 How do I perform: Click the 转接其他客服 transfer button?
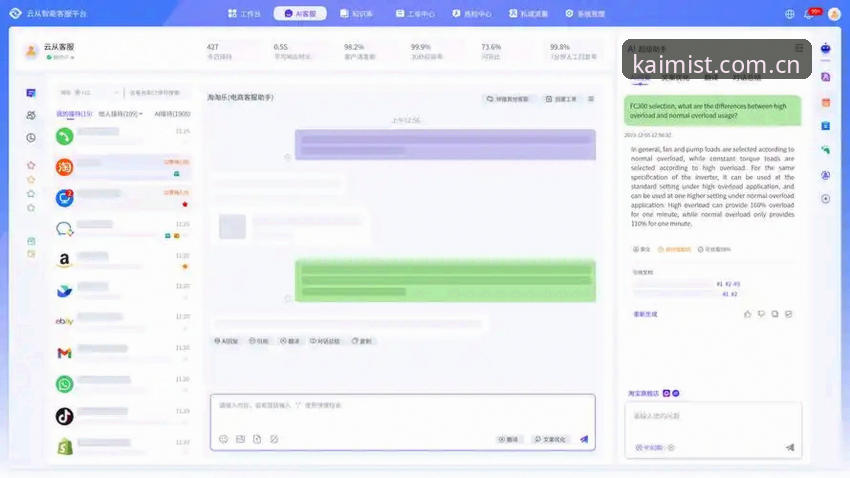click(508, 99)
